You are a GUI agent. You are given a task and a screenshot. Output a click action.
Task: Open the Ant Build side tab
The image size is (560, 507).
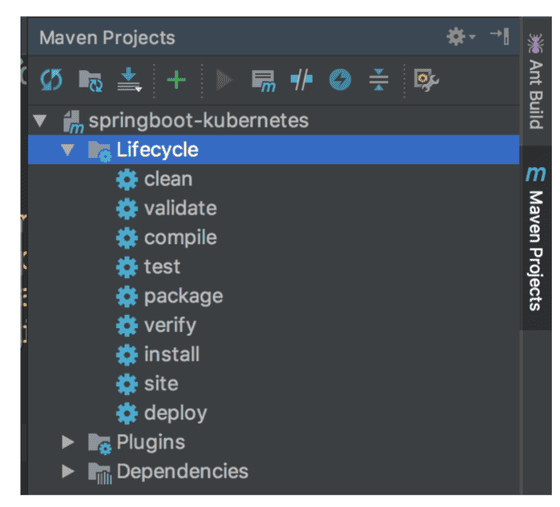tap(536, 81)
